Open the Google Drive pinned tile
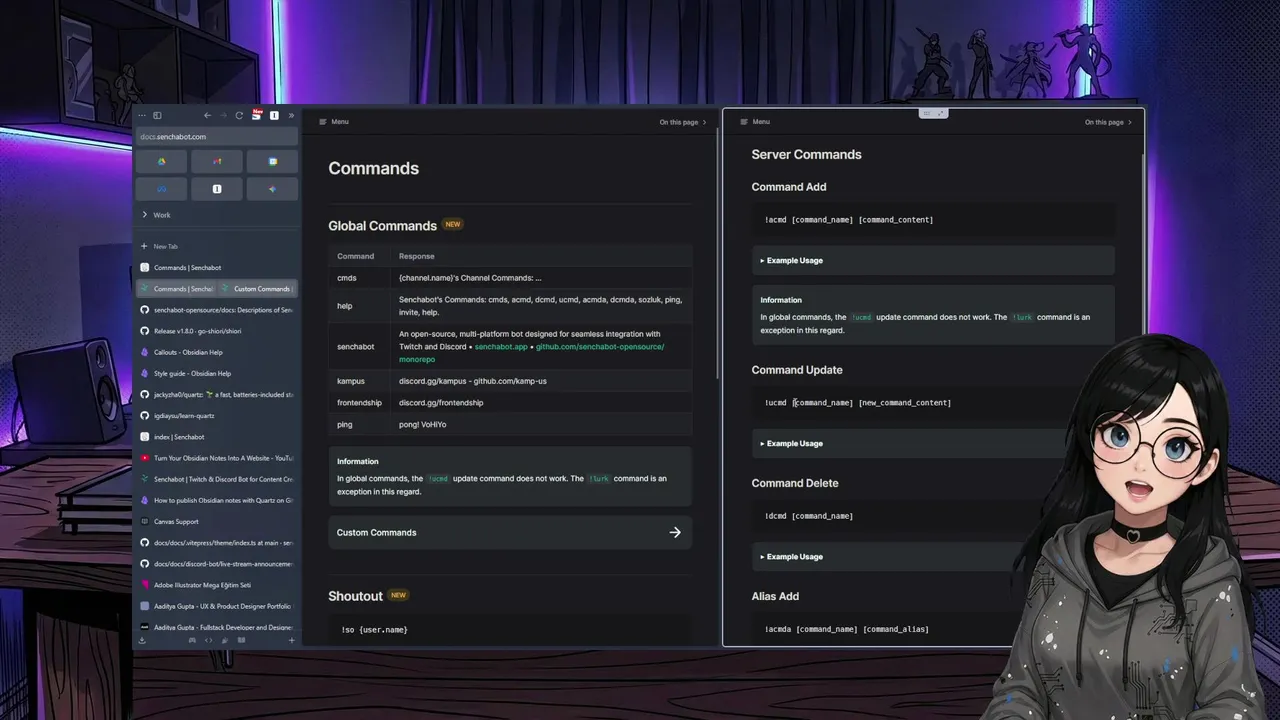The width and height of the screenshot is (1280, 720). pos(161,161)
